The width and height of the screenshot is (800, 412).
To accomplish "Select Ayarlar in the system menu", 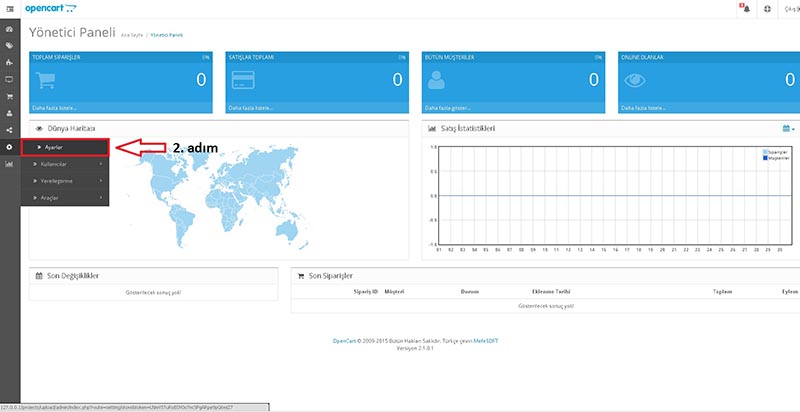I will coord(65,147).
